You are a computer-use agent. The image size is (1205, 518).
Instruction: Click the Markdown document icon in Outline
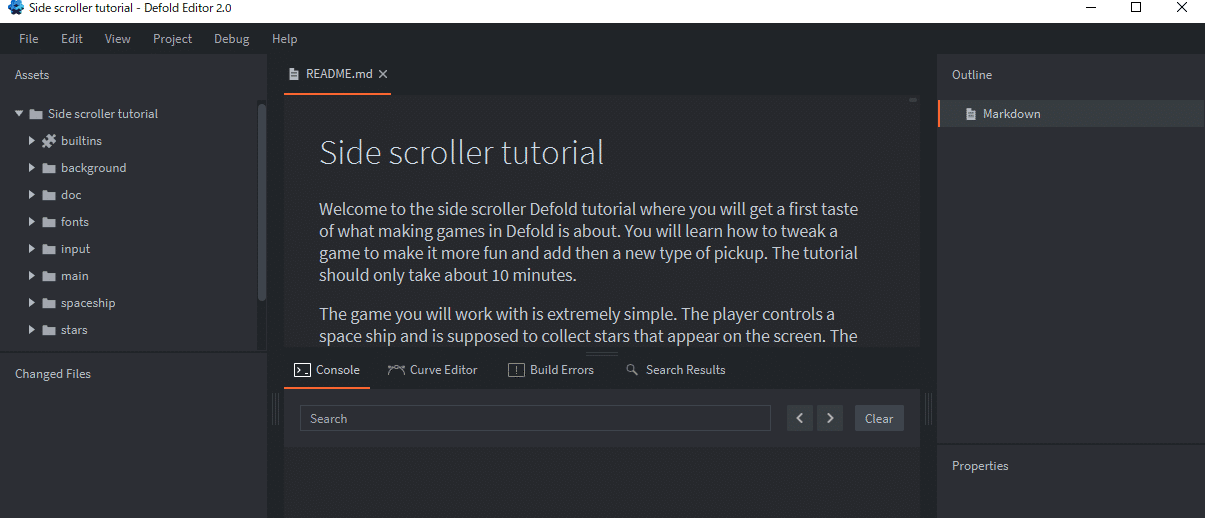tap(970, 114)
